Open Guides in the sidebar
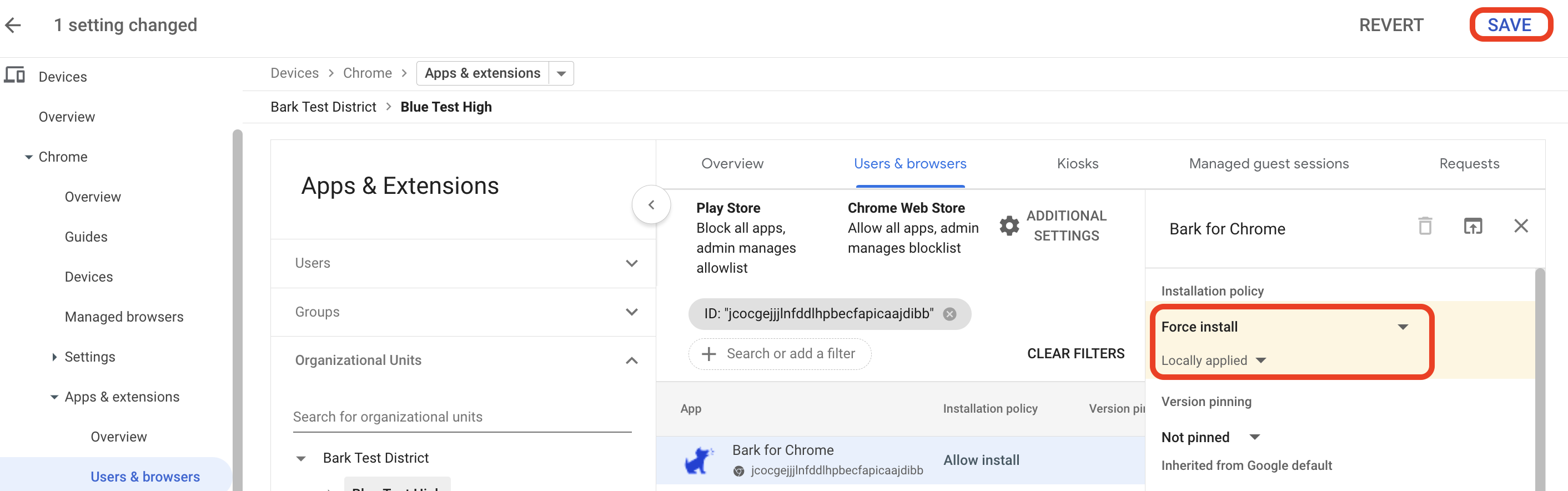 (x=86, y=237)
